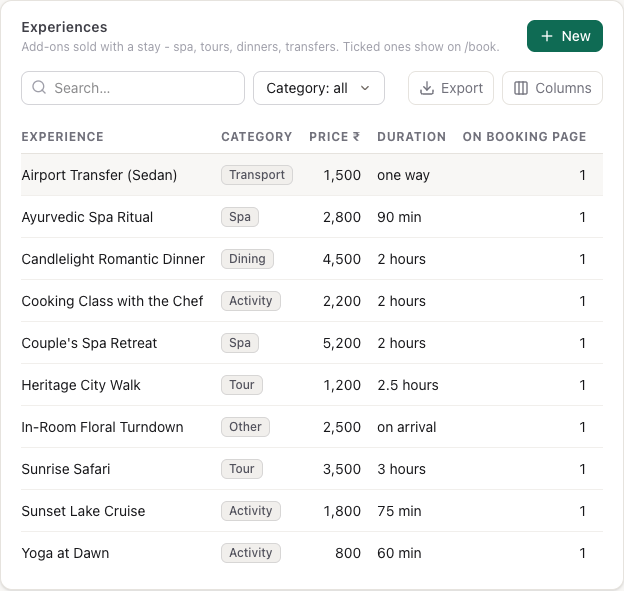The height and width of the screenshot is (591, 624).
Task: Click 2 hours duration for Candlelight Dinner
Action: click(x=402, y=259)
